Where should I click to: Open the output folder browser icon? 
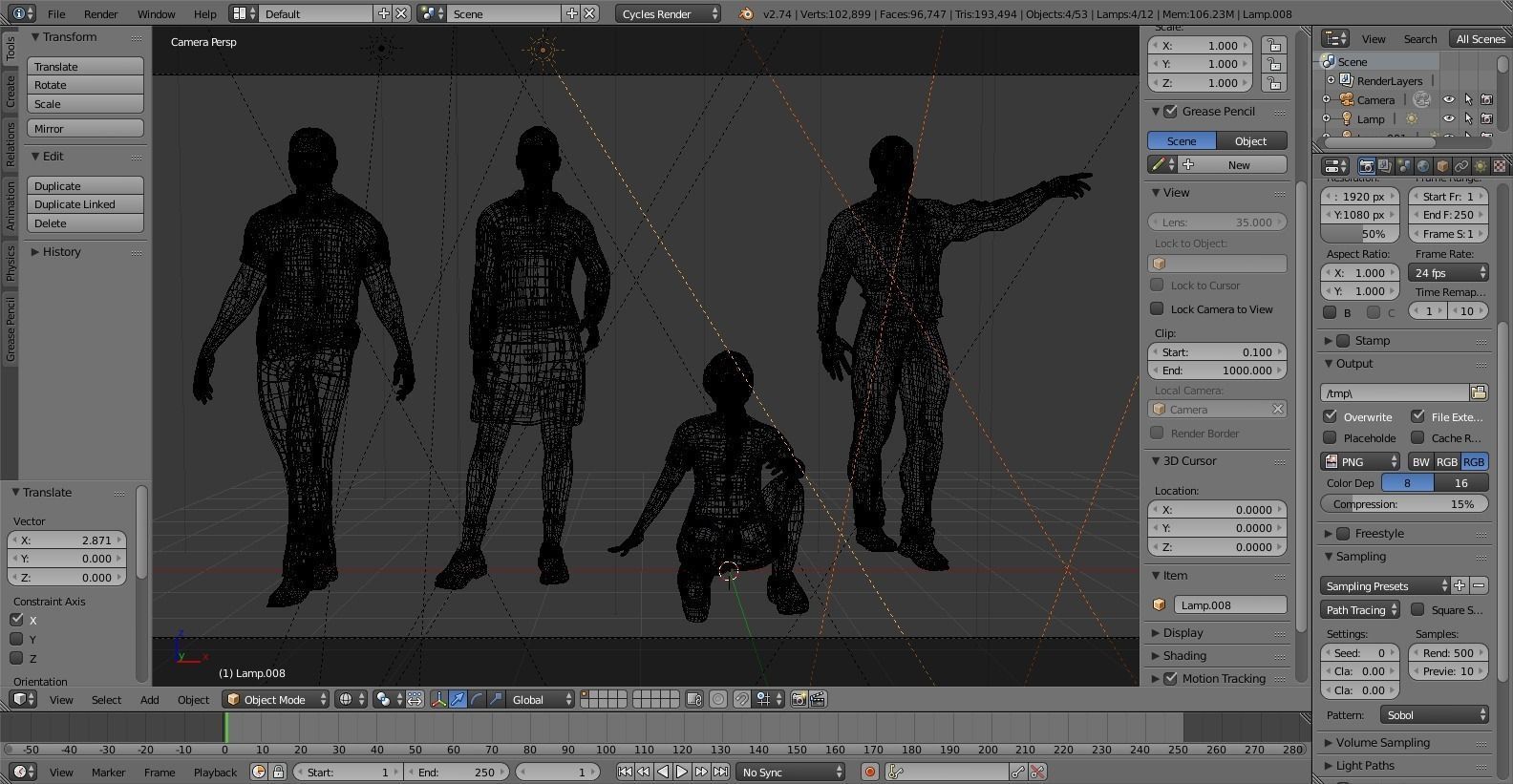point(1479,392)
